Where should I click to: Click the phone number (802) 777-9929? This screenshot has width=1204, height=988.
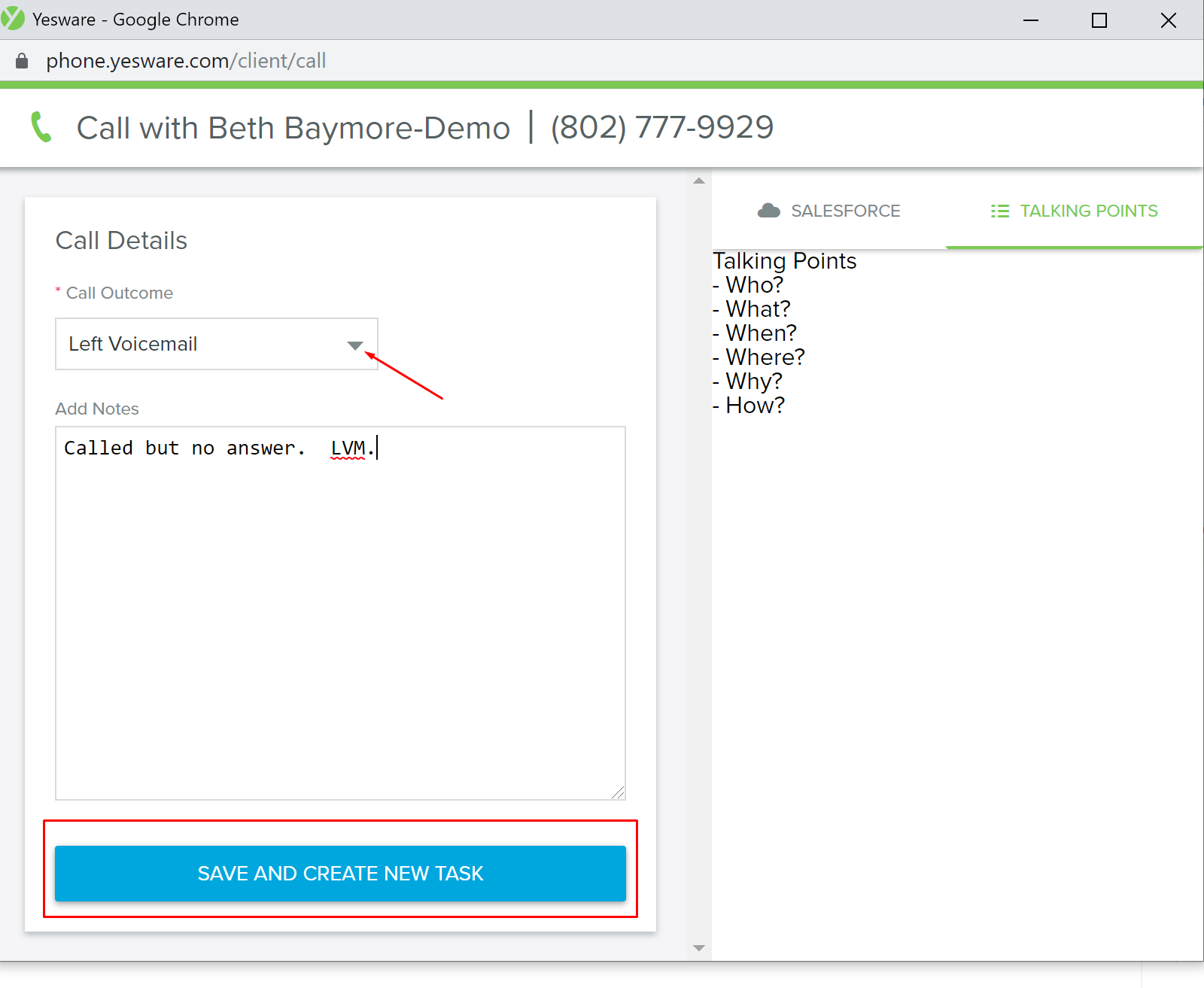pyautogui.click(x=662, y=127)
